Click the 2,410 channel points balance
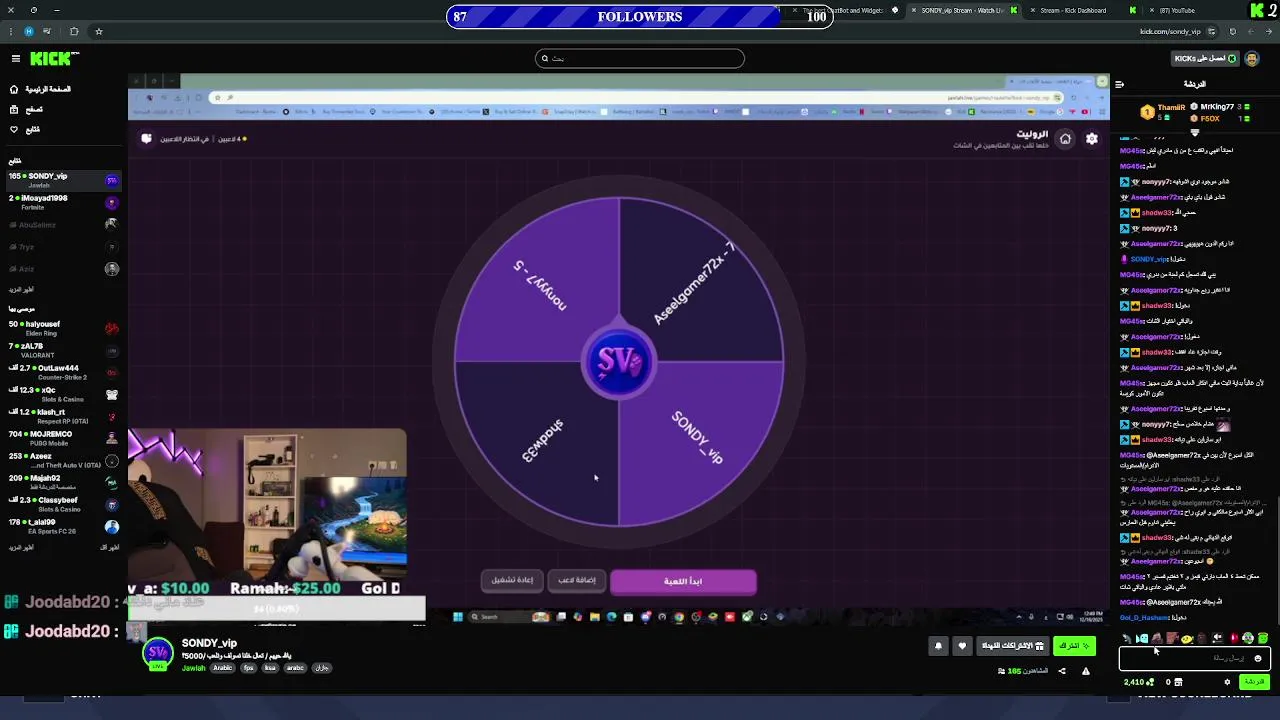 1137,682
